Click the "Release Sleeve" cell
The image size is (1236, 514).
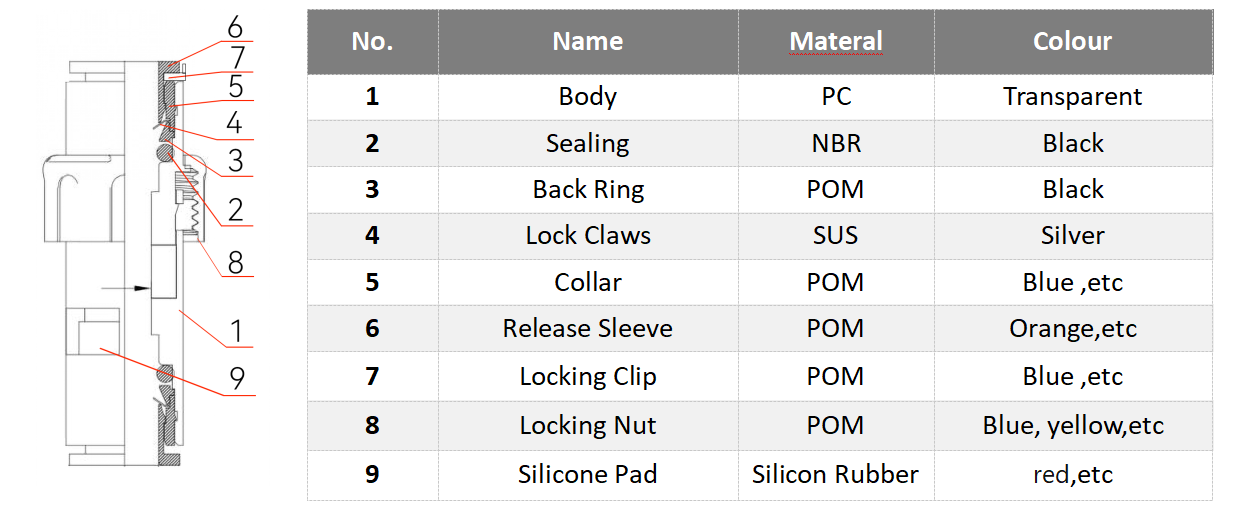[587, 328]
